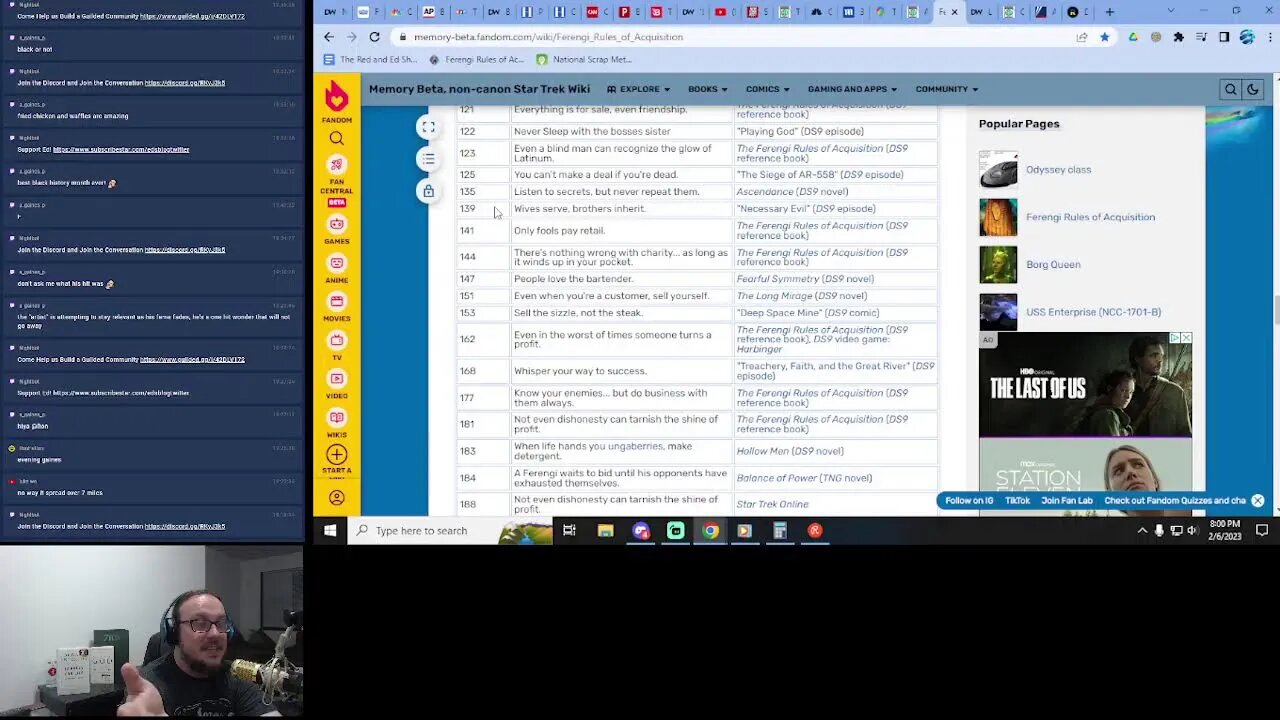Reload the current page
The width and height of the screenshot is (1280, 720).
[x=374, y=37]
